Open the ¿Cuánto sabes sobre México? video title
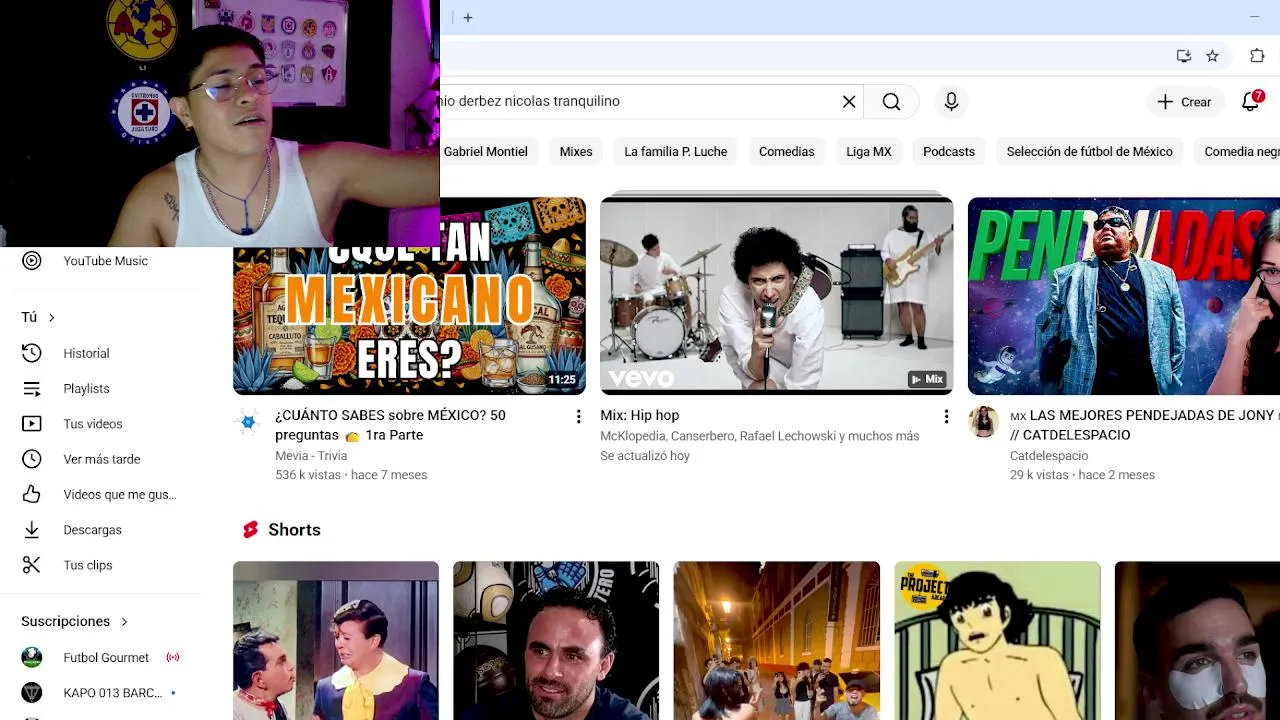The width and height of the screenshot is (1280, 720). (390, 425)
